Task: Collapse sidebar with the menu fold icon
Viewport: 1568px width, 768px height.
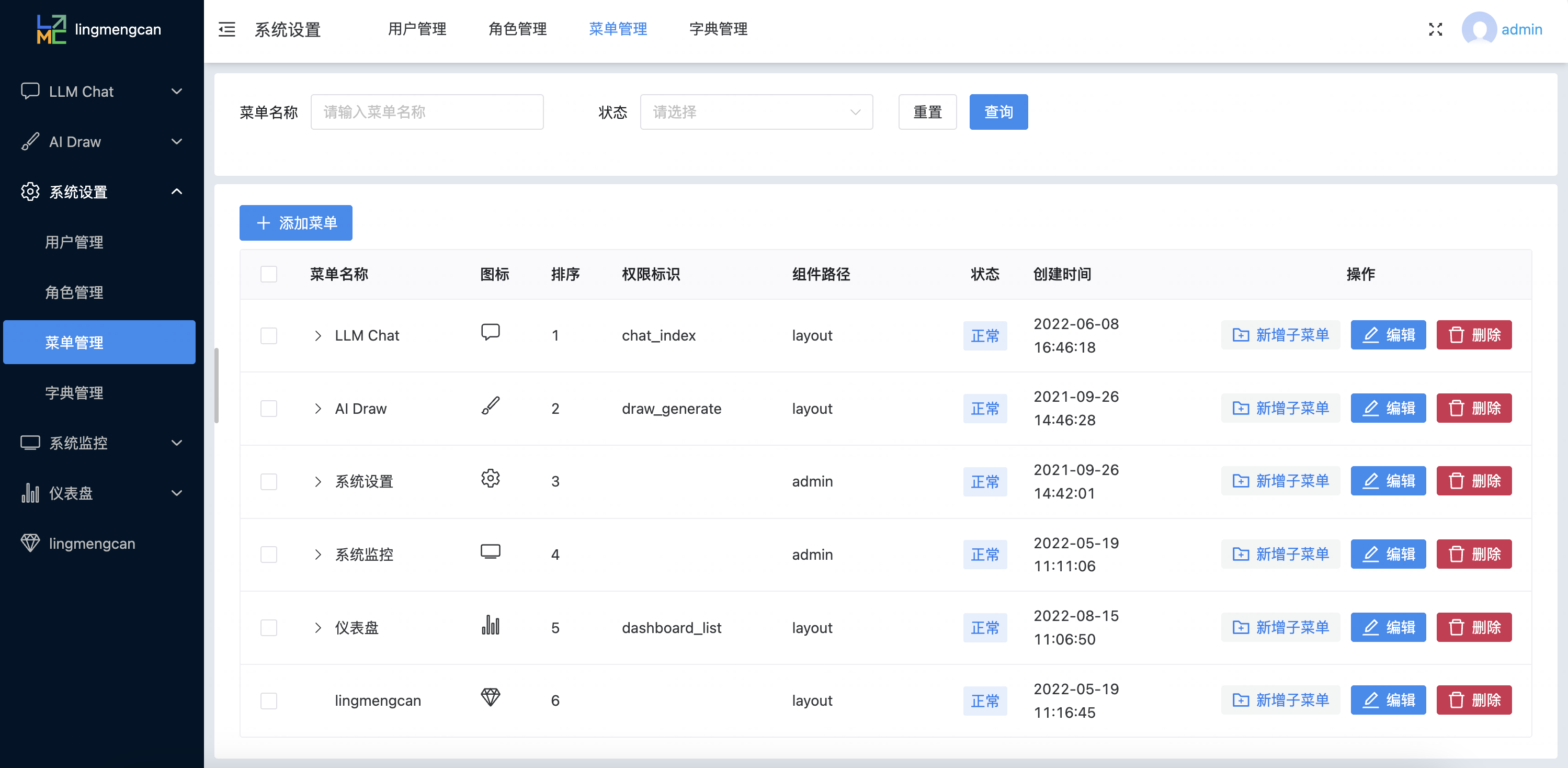Action: pyautogui.click(x=226, y=29)
